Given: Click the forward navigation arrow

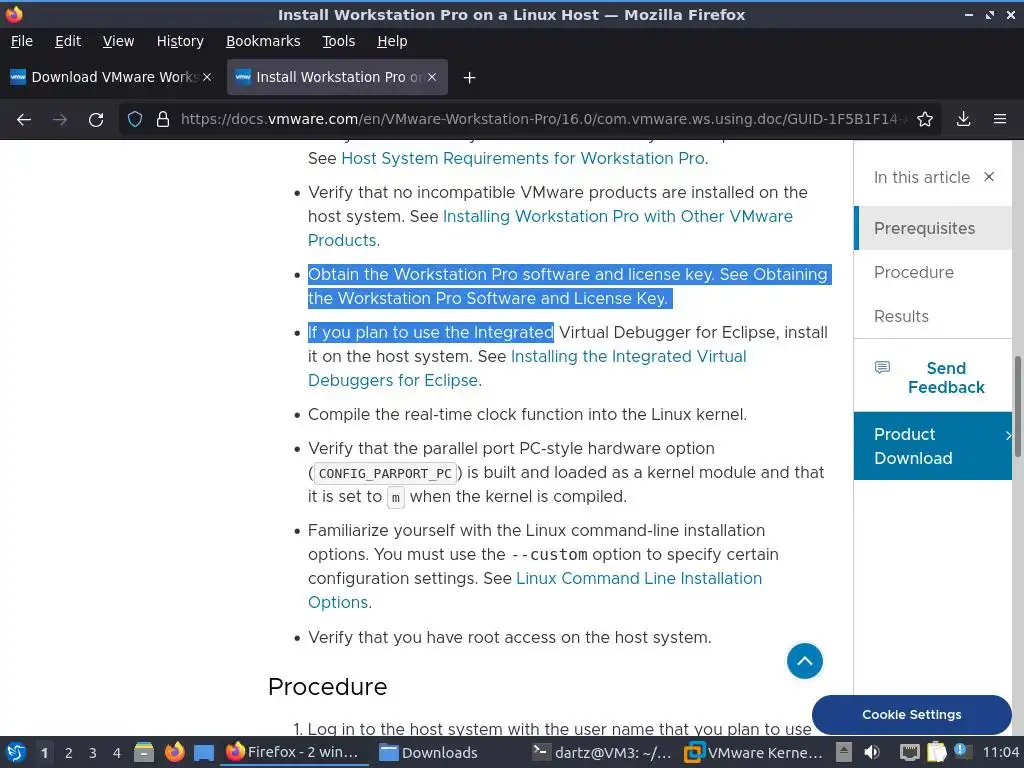Looking at the screenshot, I should click(x=60, y=120).
